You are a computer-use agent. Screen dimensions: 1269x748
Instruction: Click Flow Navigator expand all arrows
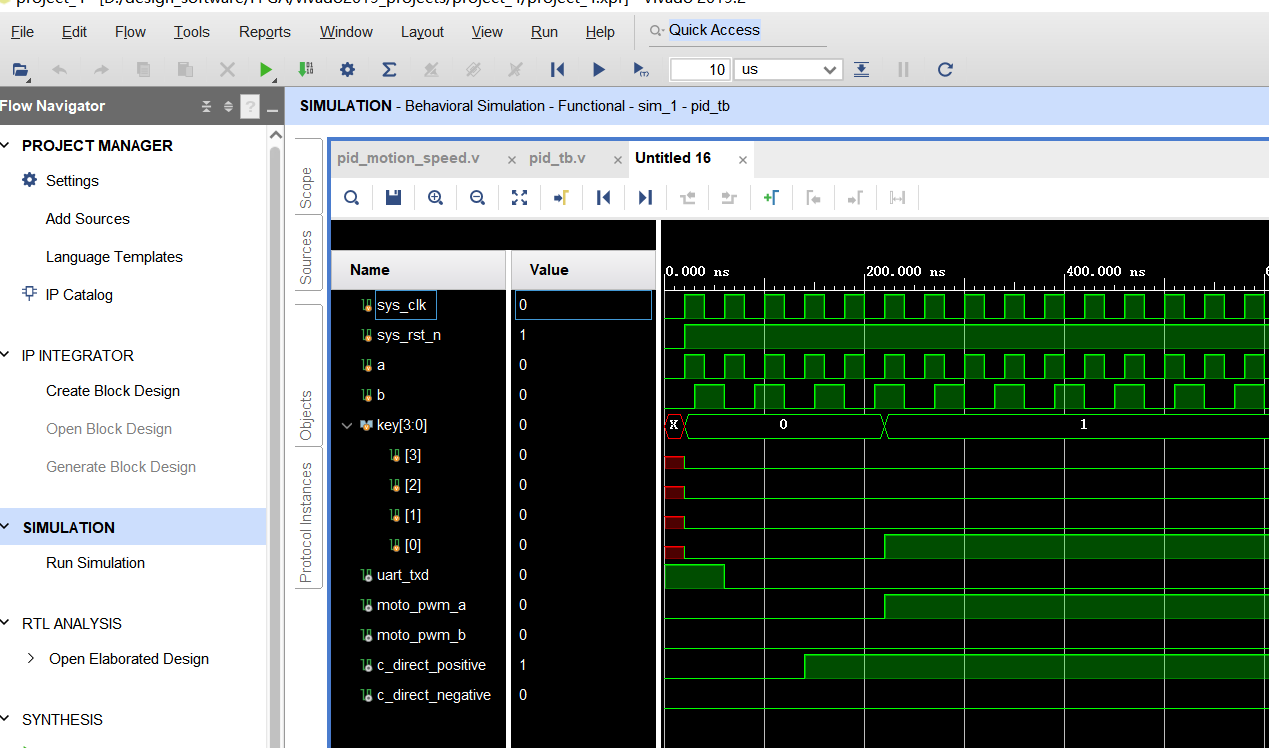coord(228,106)
